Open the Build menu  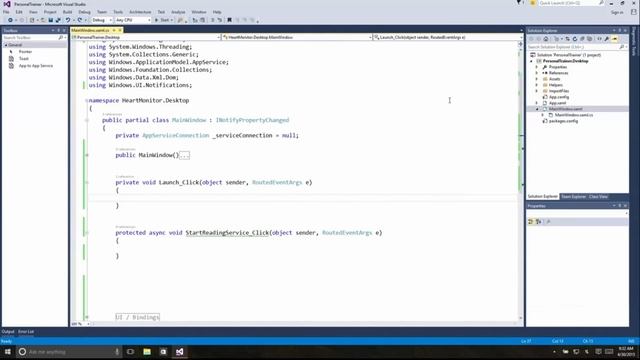pos(67,12)
